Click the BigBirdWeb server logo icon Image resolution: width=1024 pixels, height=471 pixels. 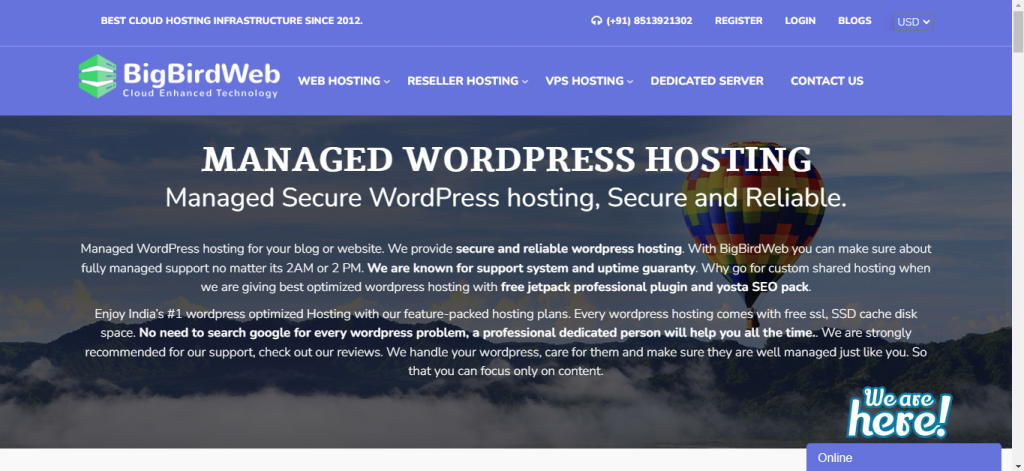(x=98, y=76)
